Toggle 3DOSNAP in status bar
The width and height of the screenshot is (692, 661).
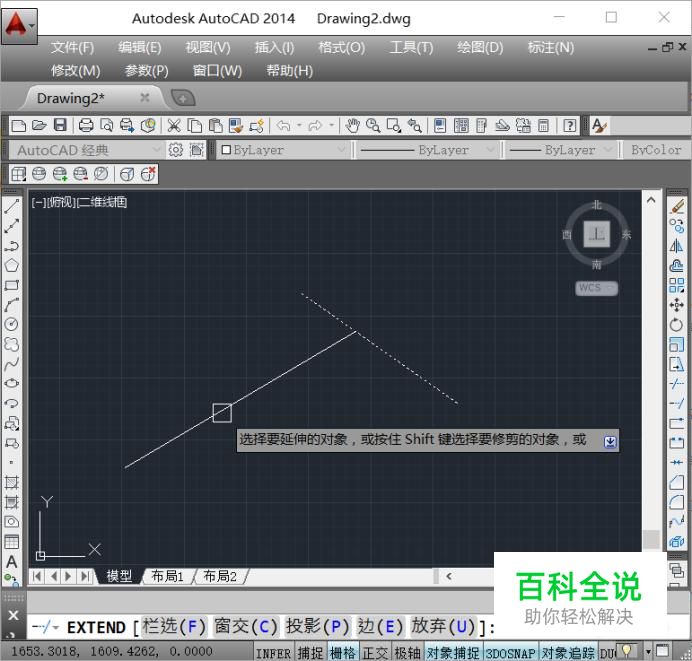511,653
